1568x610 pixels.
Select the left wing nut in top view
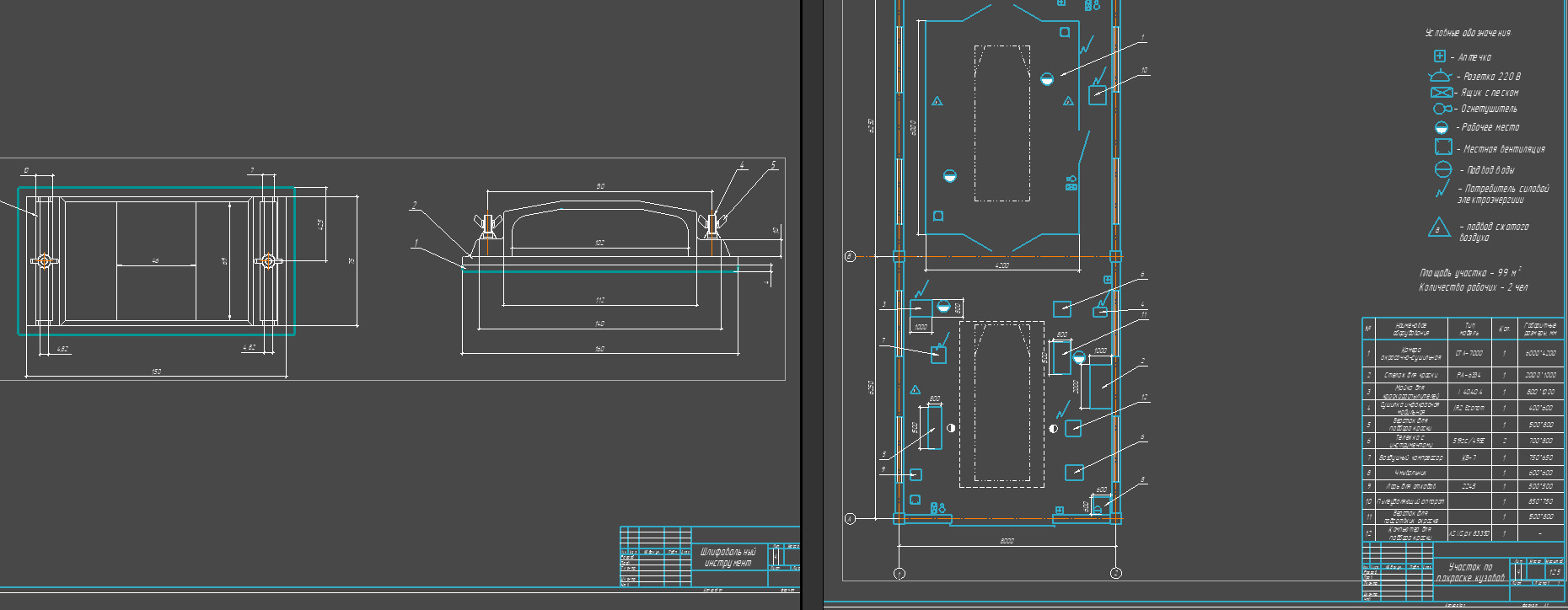coord(44,261)
